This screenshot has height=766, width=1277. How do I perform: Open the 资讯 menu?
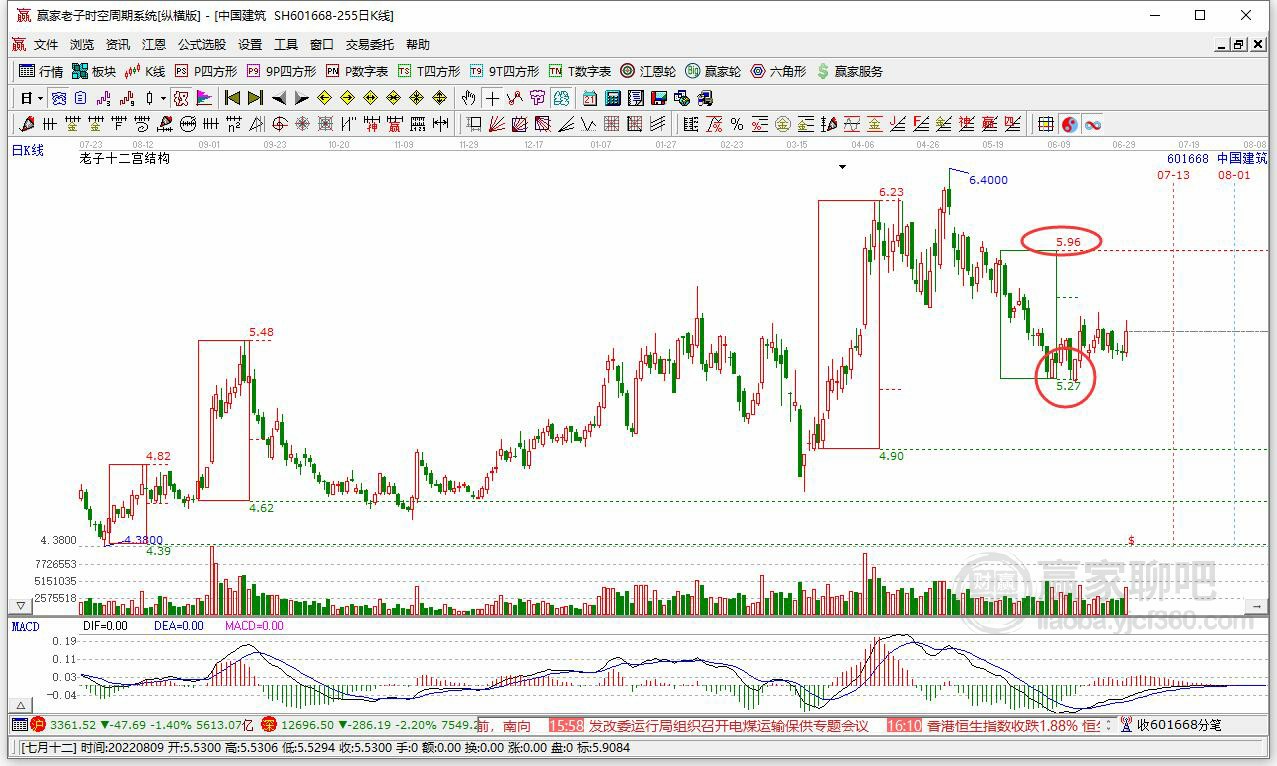point(118,45)
